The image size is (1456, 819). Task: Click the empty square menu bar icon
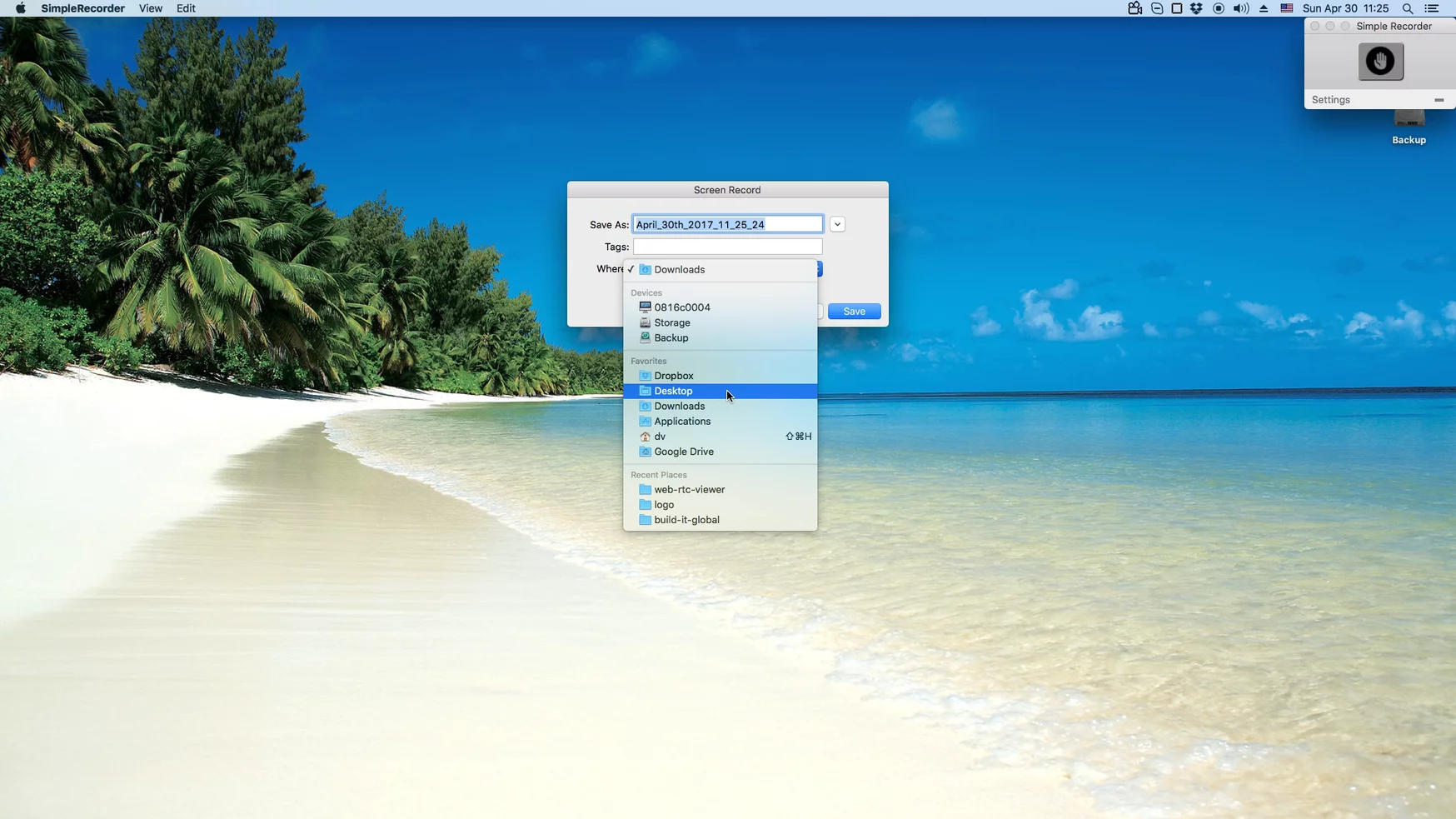click(x=1177, y=8)
